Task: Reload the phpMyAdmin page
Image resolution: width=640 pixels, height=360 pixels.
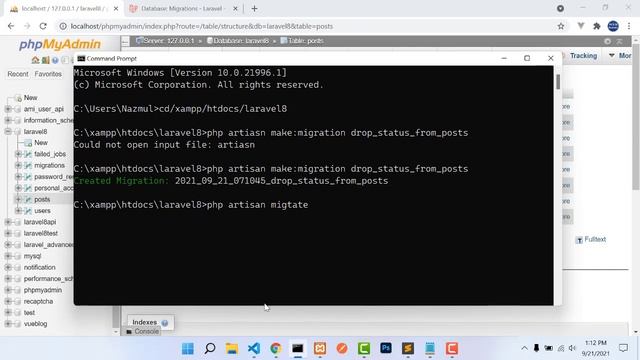Action: point(43,26)
